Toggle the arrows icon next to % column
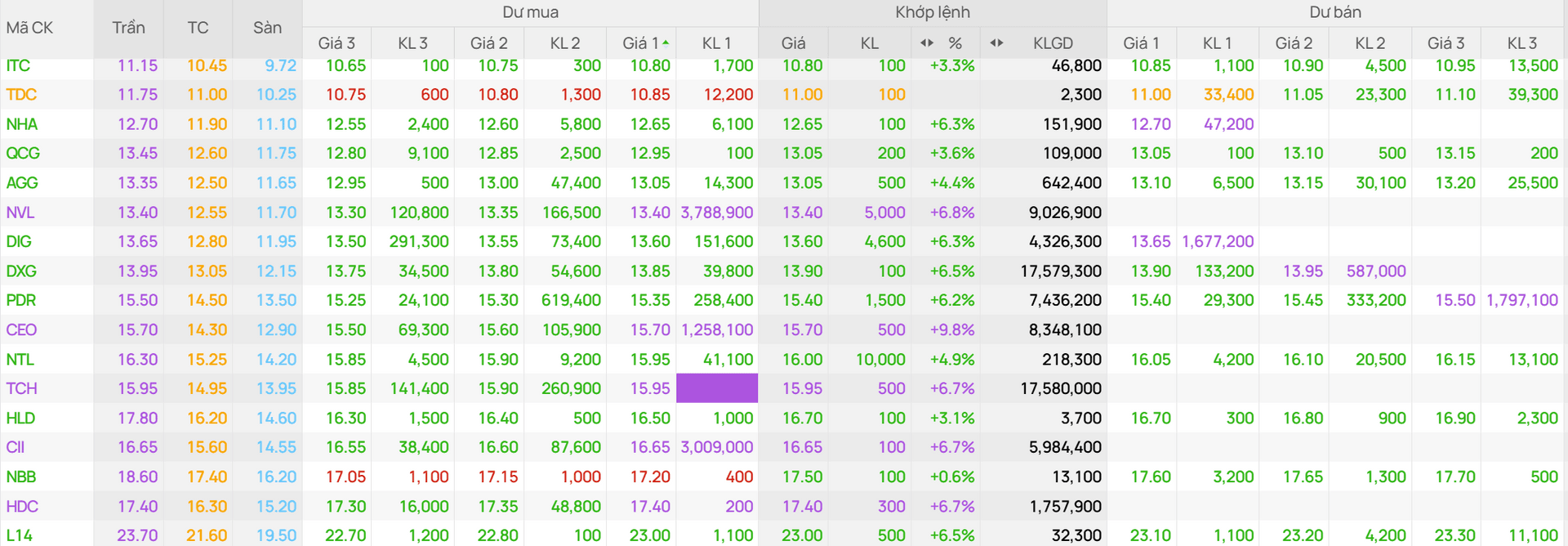1568x546 pixels. (x=926, y=43)
